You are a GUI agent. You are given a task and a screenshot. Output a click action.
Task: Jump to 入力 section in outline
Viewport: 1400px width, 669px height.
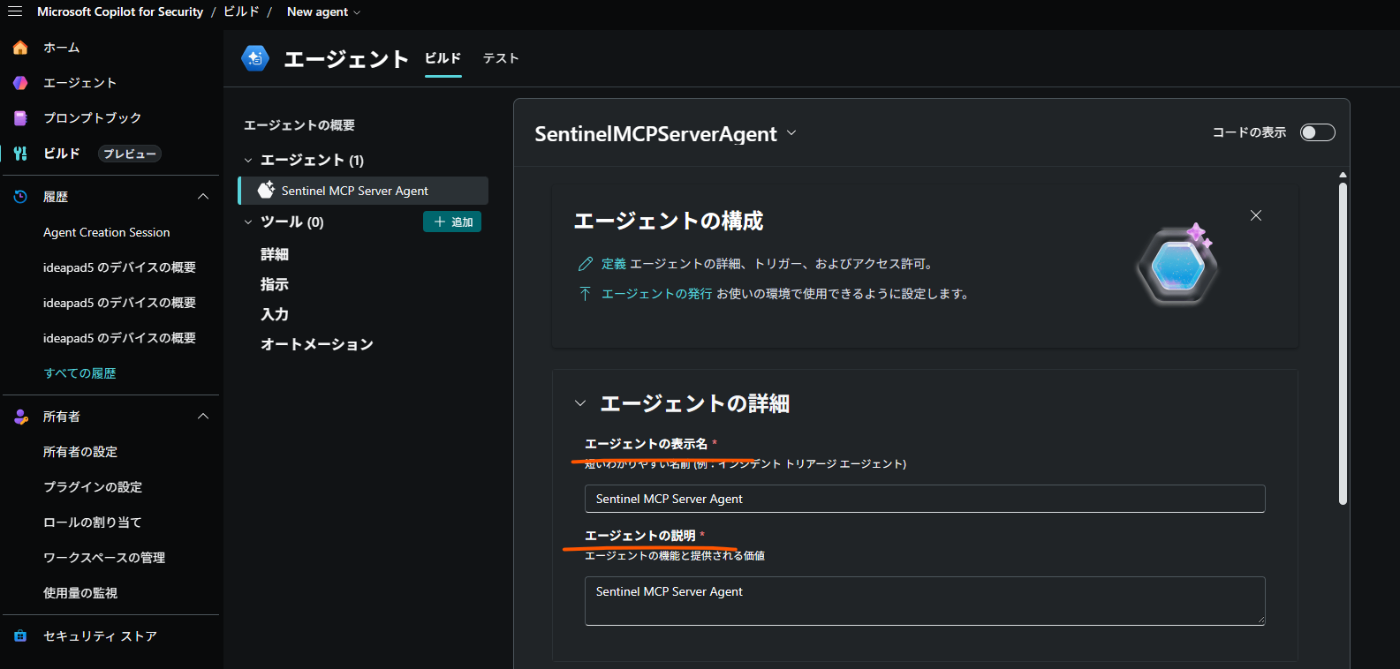pos(275,314)
